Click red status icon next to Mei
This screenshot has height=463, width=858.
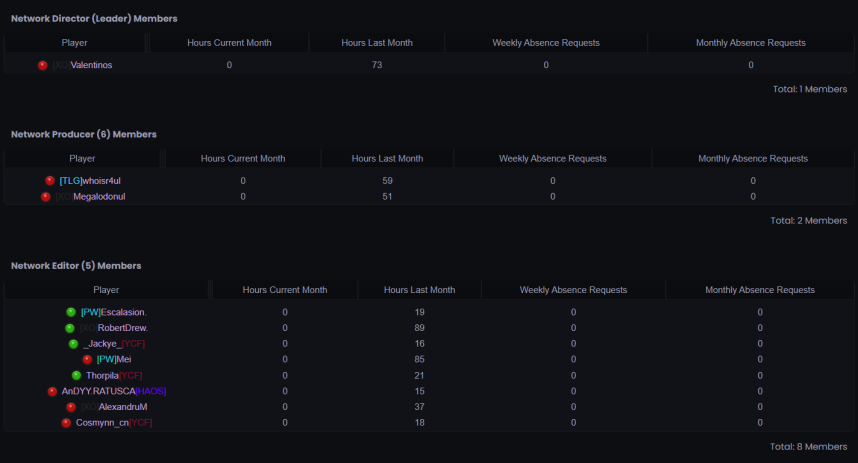pos(87,359)
